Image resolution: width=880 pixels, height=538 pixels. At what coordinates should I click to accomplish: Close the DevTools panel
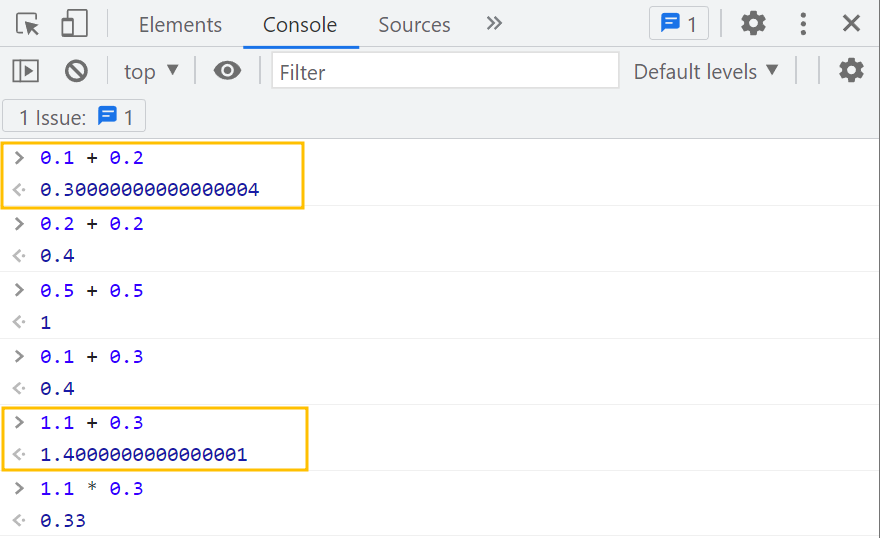tap(851, 24)
